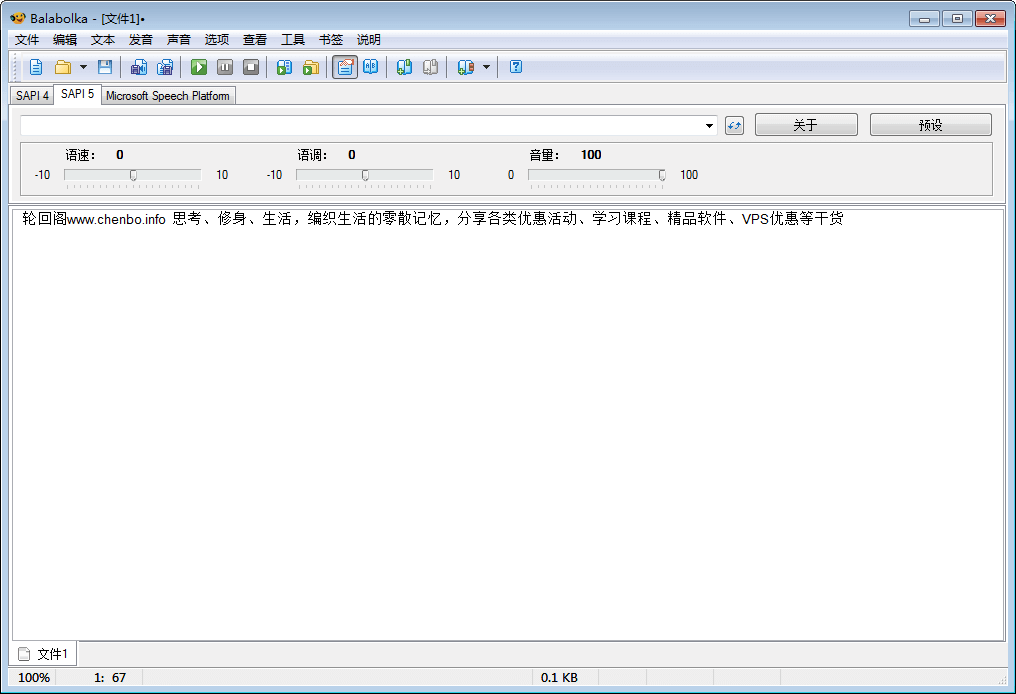Click the cursor position 1: 67 status entry
This screenshot has width=1016, height=694.
[110, 678]
